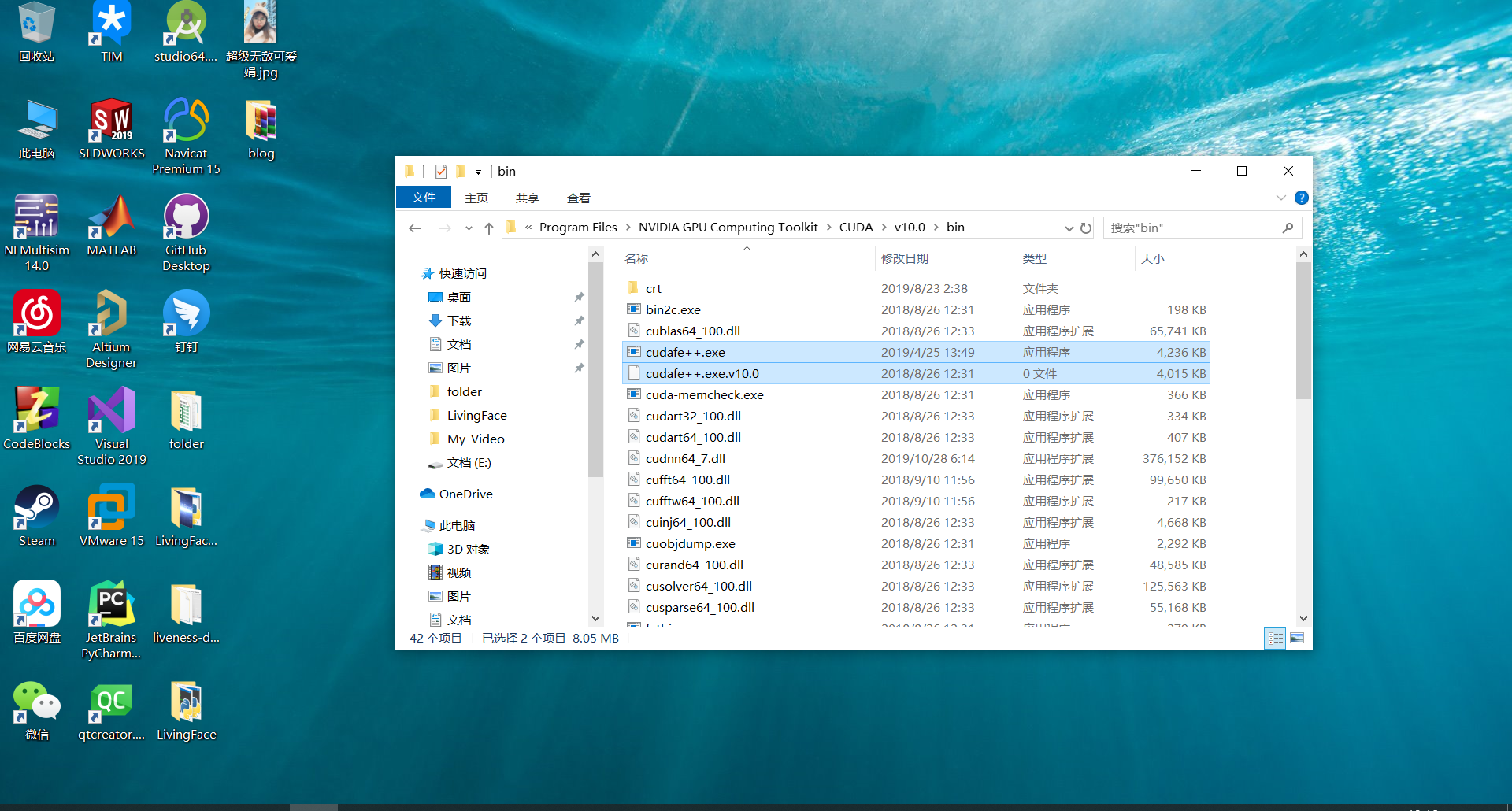This screenshot has height=811, width=1512.
Task: Switch to large thumbnails view in the status bar
Action: coord(1298,638)
